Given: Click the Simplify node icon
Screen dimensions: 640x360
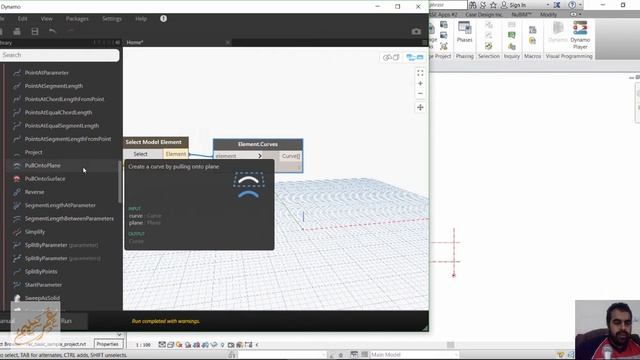Looking at the screenshot, I should click(17, 232).
